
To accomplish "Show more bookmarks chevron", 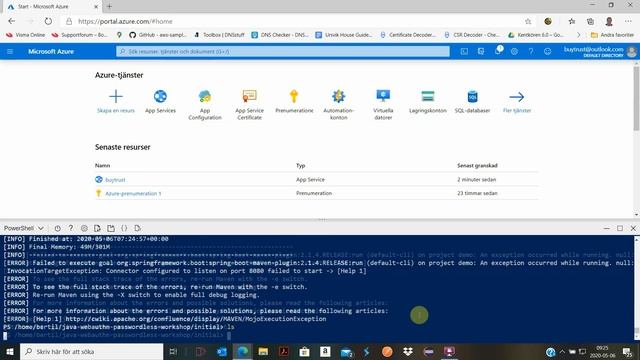I will click(x=578, y=35).
